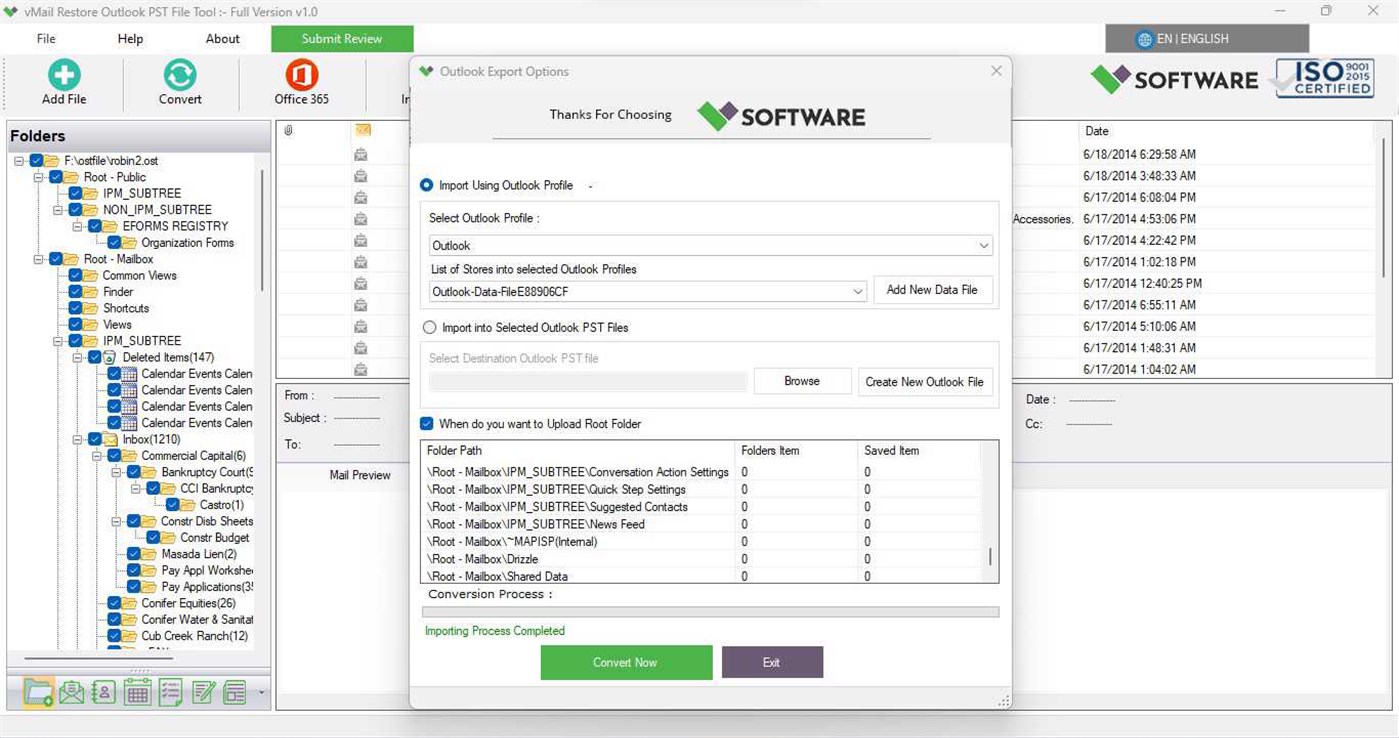Select Import Using Outlook Profile radio button
This screenshot has height=738, width=1399.
pyautogui.click(x=427, y=185)
